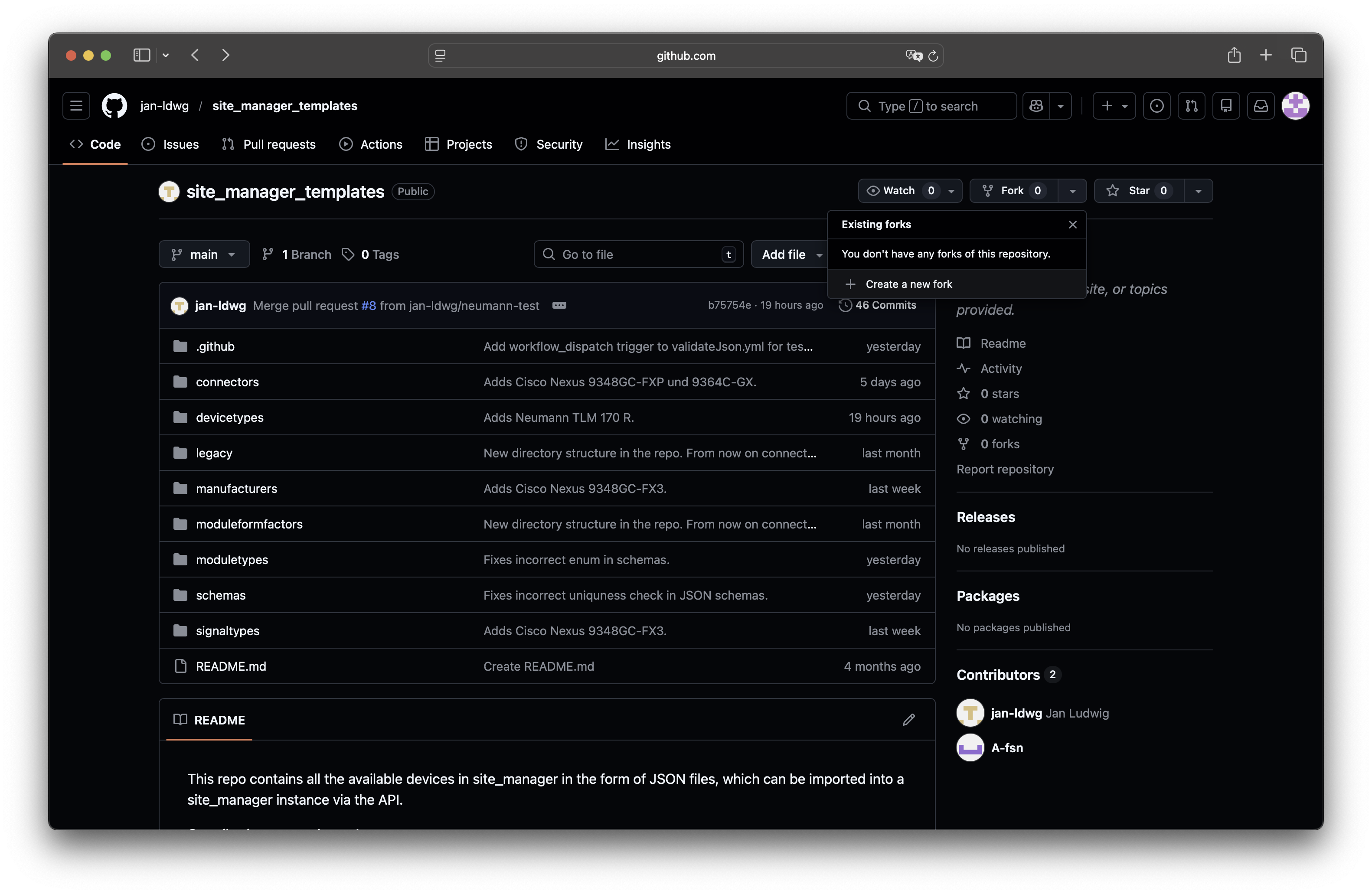This screenshot has height=894, width=1372.
Task: Open star lists dropdown arrow
Action: [1198, 191]
